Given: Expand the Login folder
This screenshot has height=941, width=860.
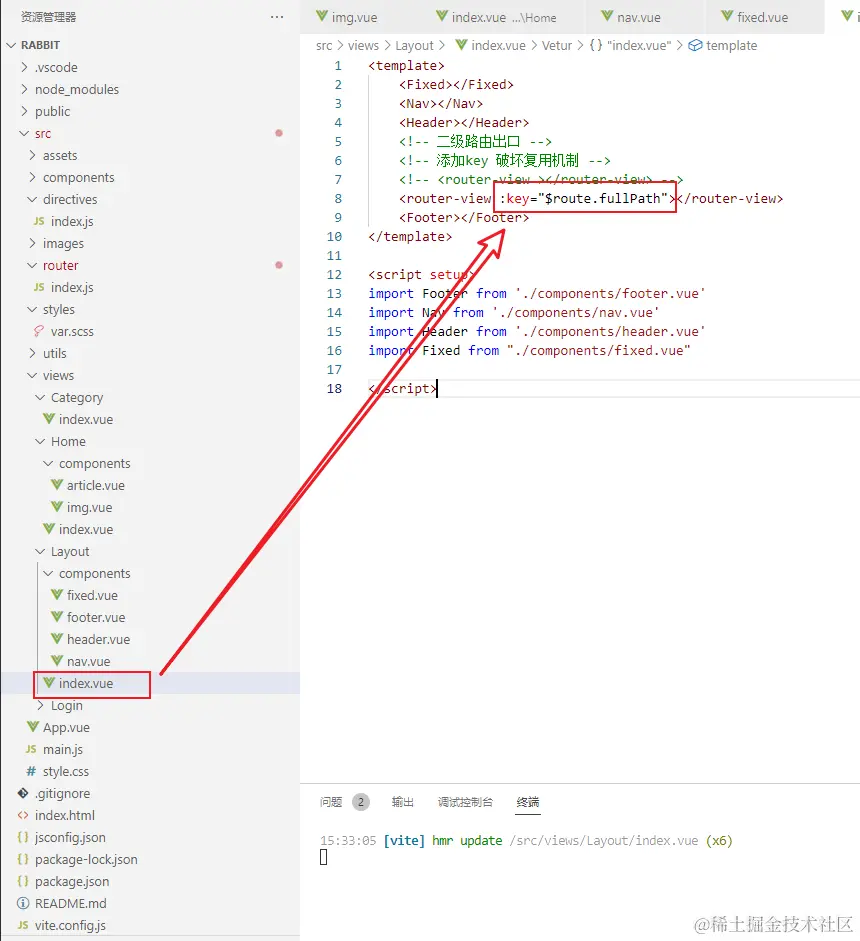Looking at the screenshot, I should tap(40, 705).
